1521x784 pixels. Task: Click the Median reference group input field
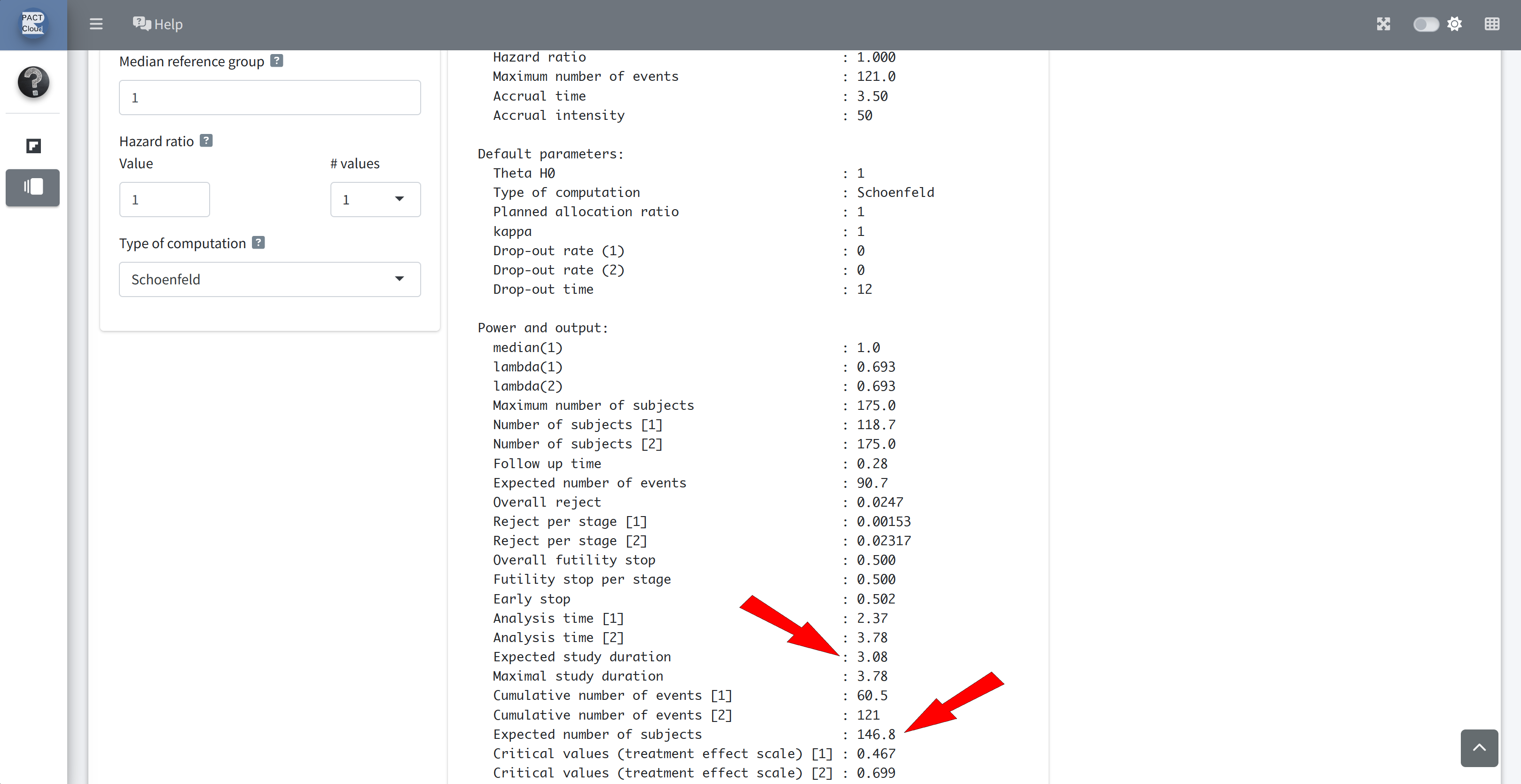(x=269, y=97)
